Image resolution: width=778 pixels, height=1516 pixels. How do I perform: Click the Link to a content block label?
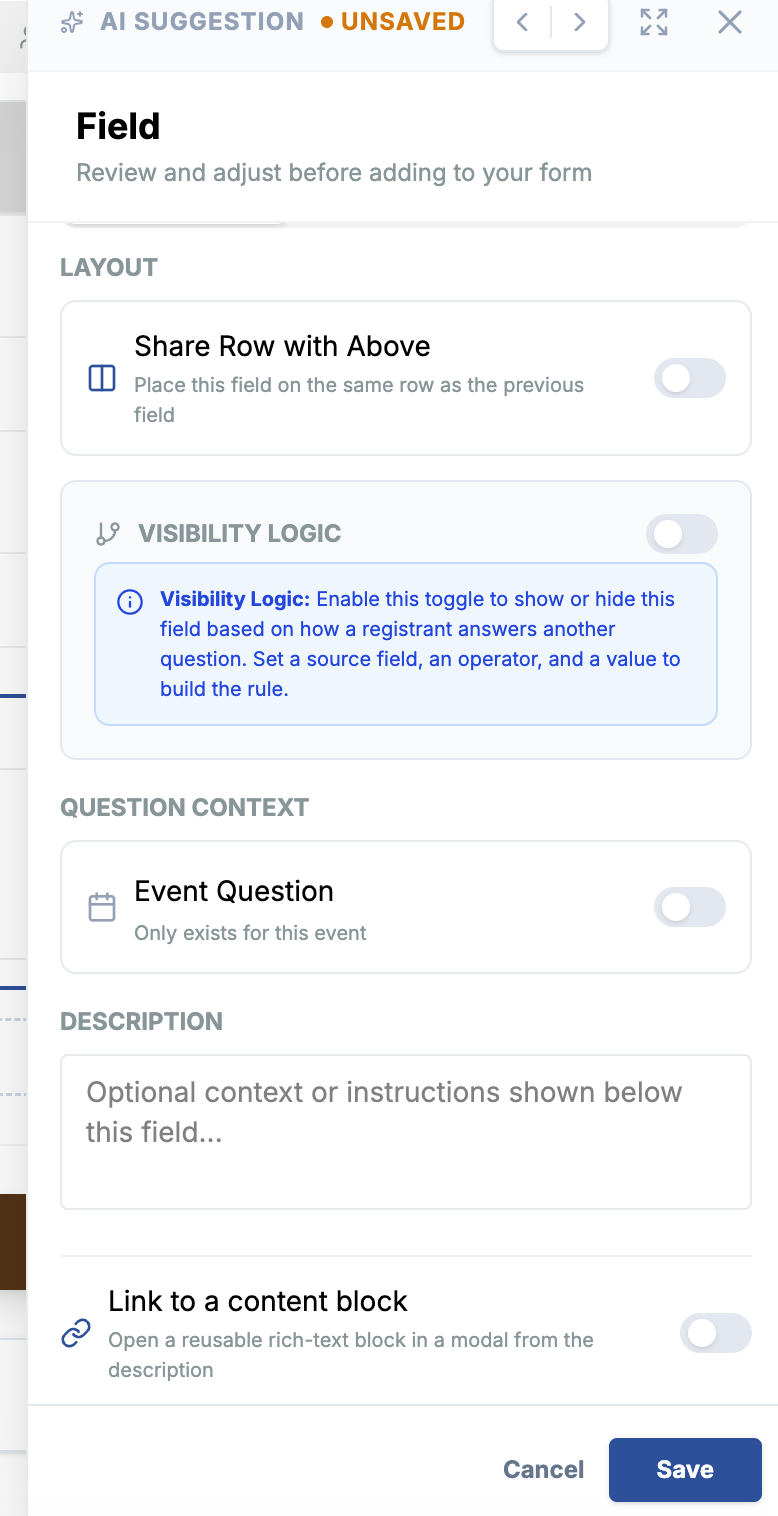point(258,1301)
